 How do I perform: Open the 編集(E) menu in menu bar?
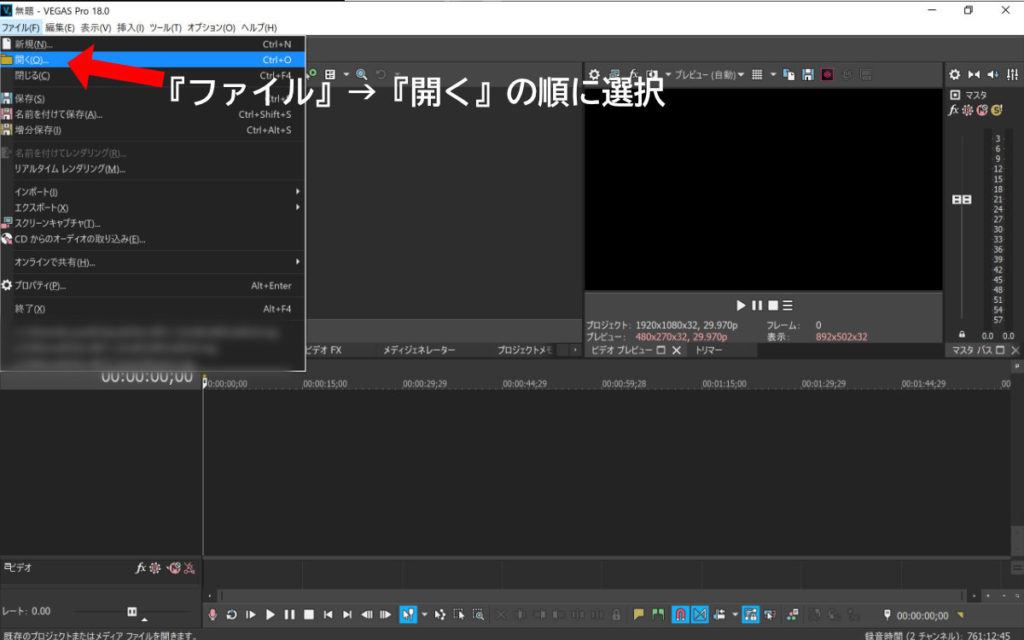point(59,27)
